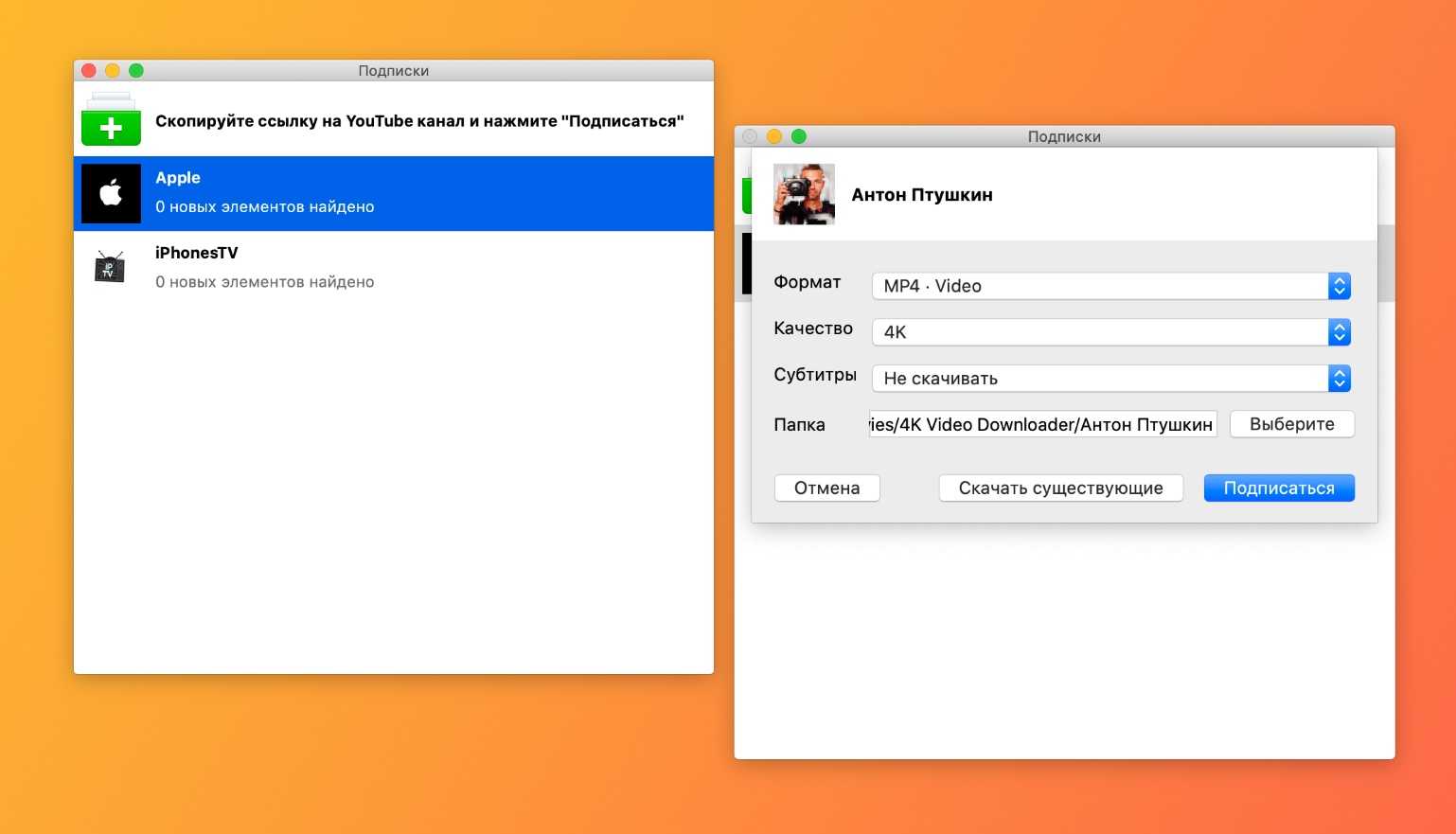Select the Apple subscription name in list
Screen dimensions: 1456x834
(x=178, y=178)
